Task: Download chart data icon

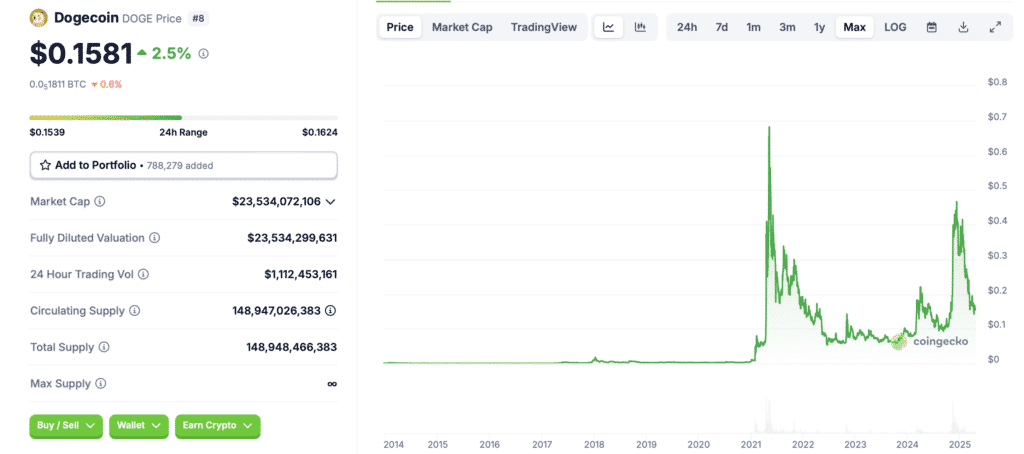Action: pos(963,27)
